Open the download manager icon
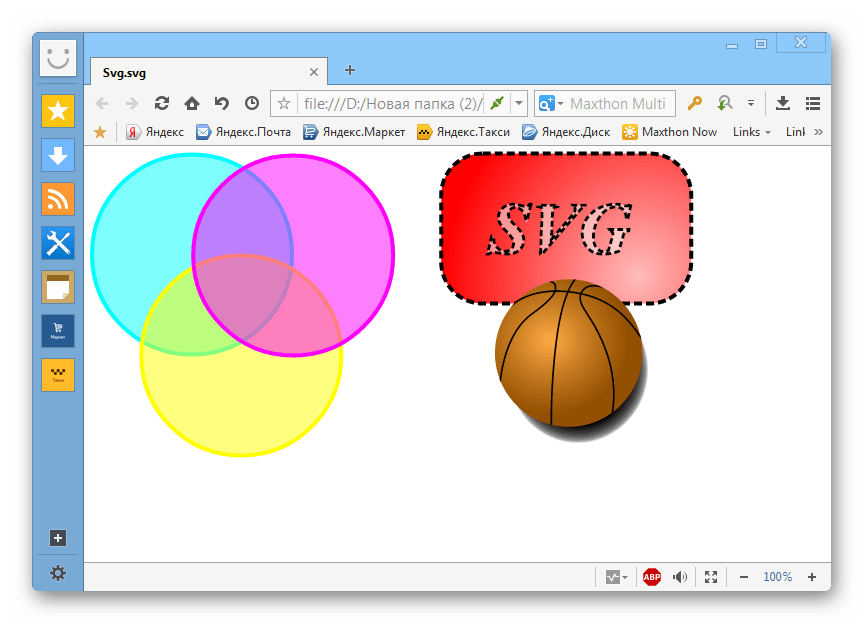This screenshot has width=864, height=624. tap(782, 103)
